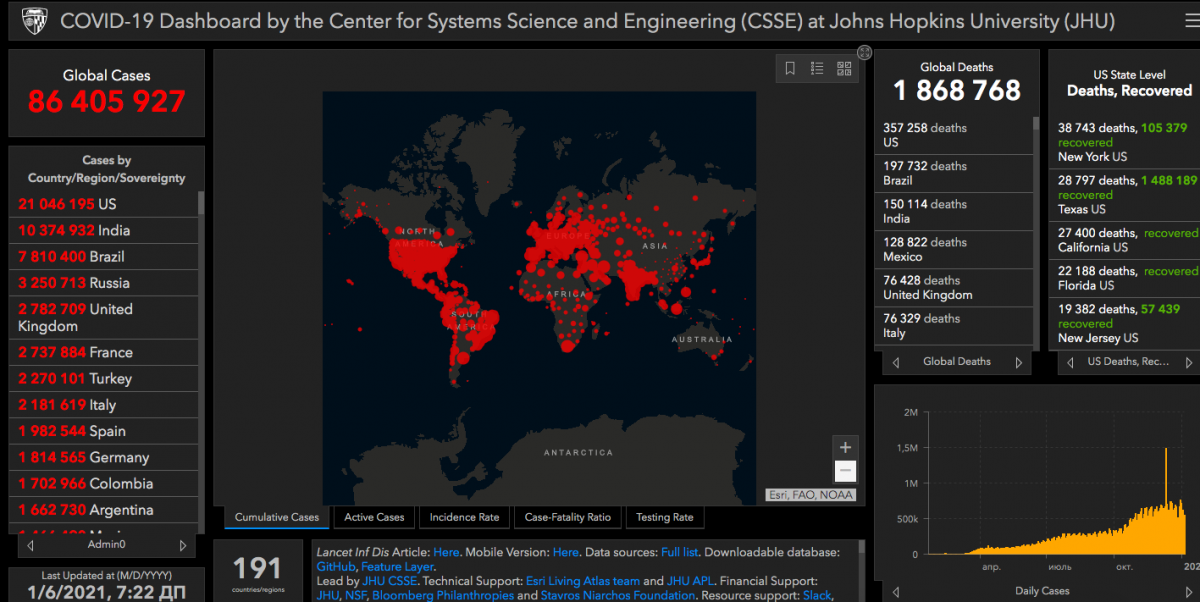
Task: Open the GitHub database link
Action: click(x=335, y=567)
